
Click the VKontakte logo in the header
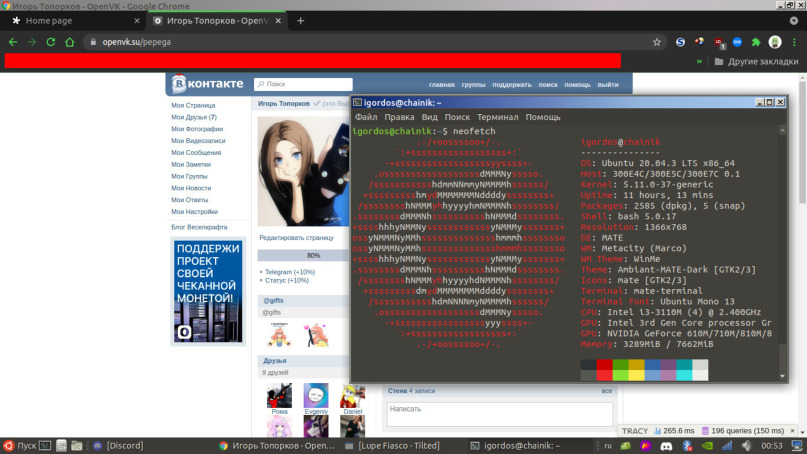(207, 85)
